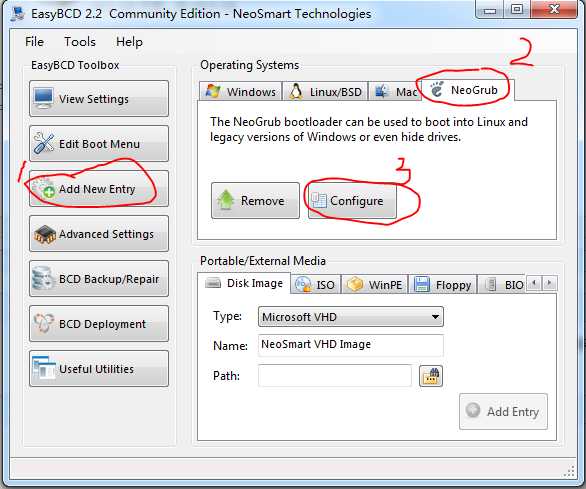Open the BCD Backup/Repair section
Screen dimensions: 586x489
tap(99, 279)
